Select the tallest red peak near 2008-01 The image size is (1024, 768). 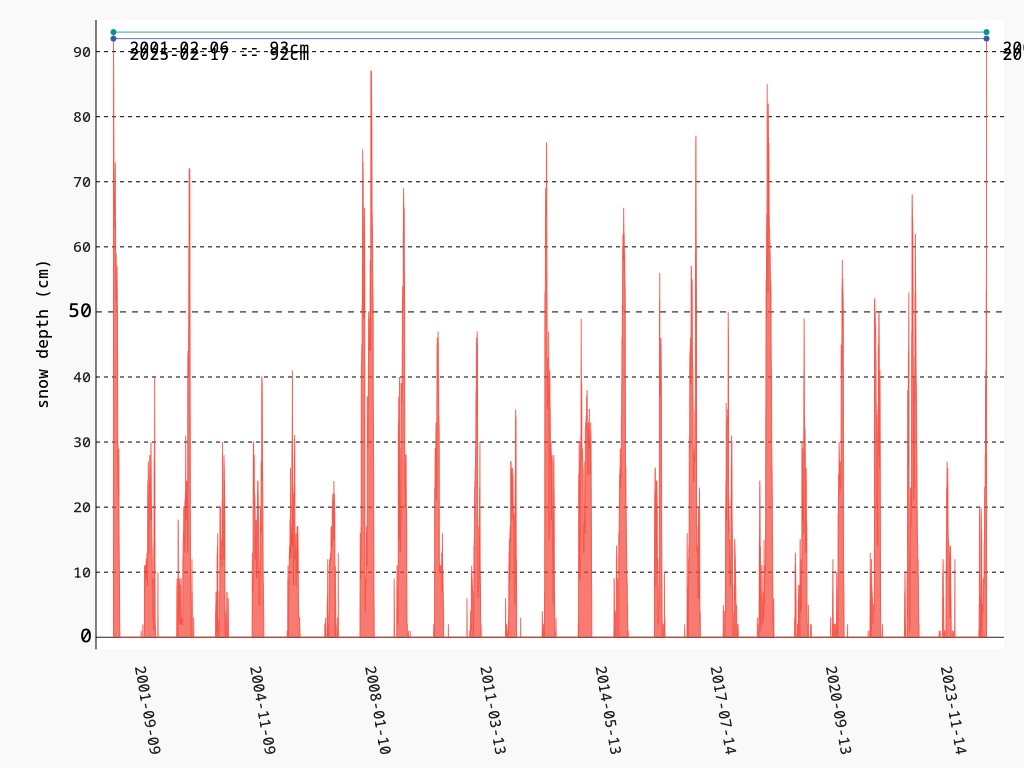[x=371, y=75]
